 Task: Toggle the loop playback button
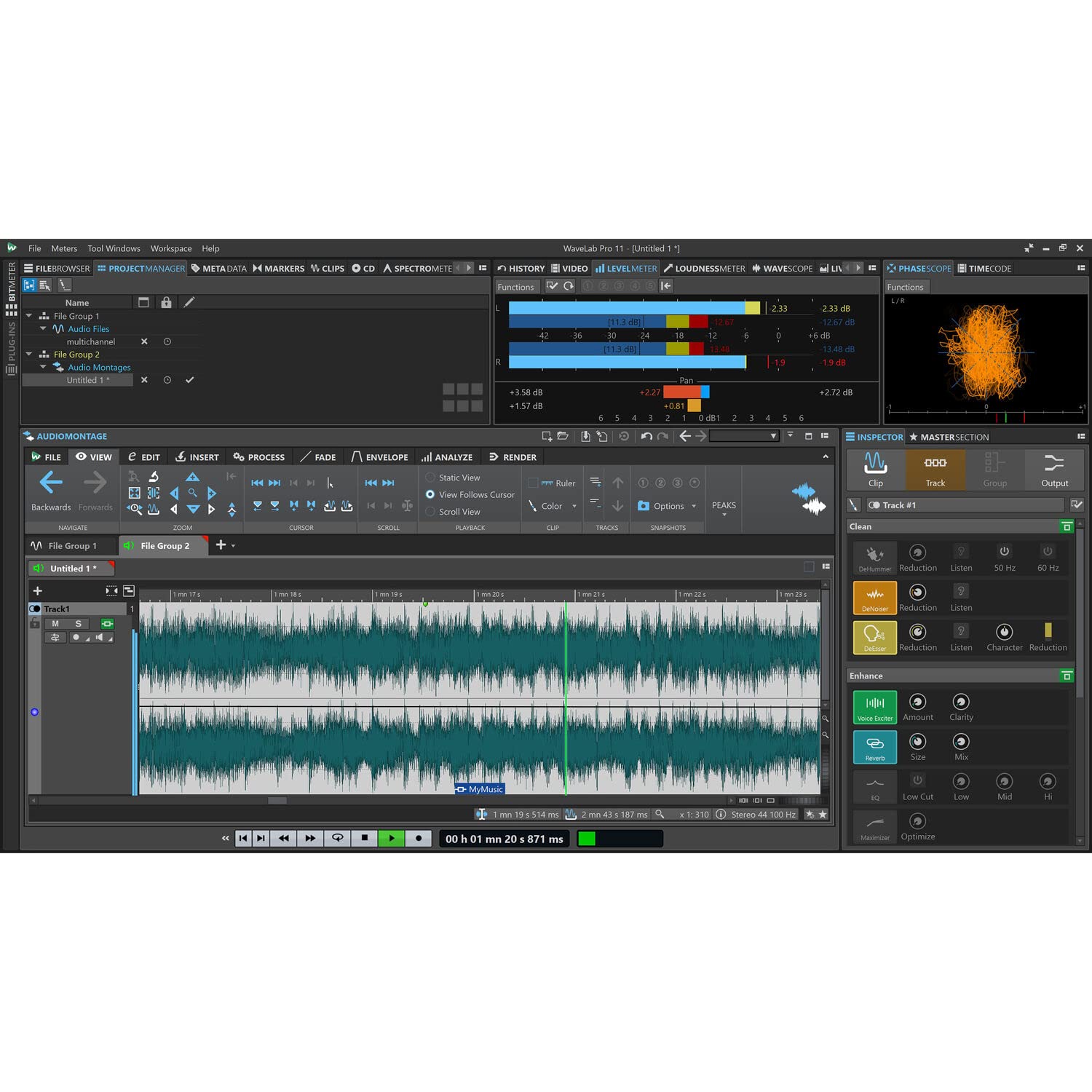click(338, 838)
